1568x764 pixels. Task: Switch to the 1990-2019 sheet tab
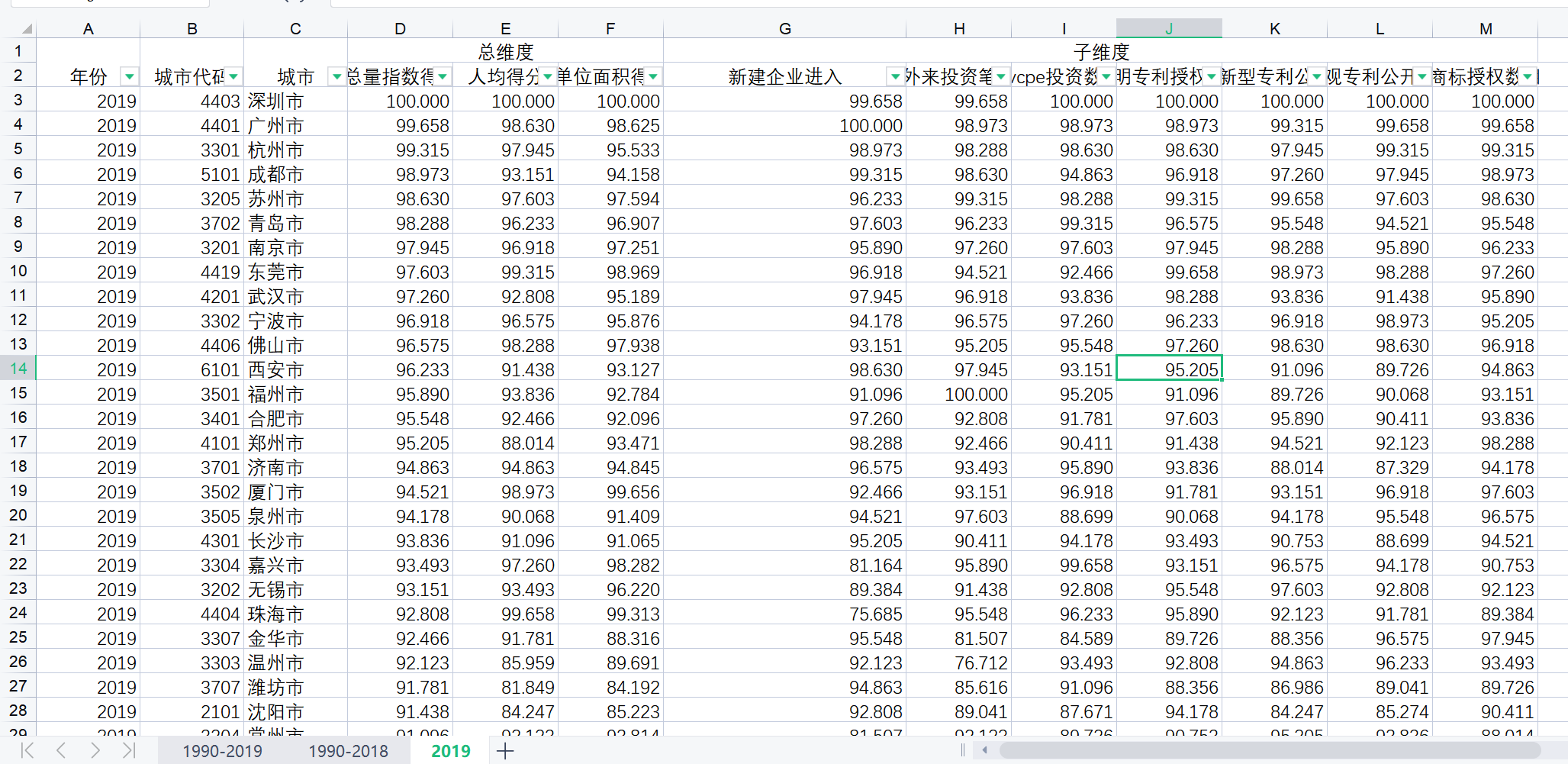223,751
